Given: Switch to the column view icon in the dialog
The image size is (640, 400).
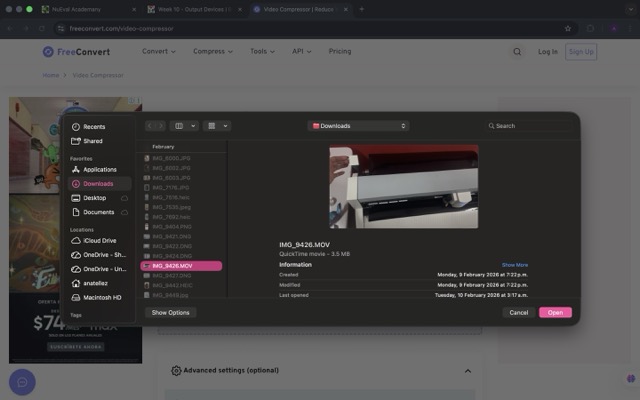Looking at the screenshot, I should click(x=179, y=126).
